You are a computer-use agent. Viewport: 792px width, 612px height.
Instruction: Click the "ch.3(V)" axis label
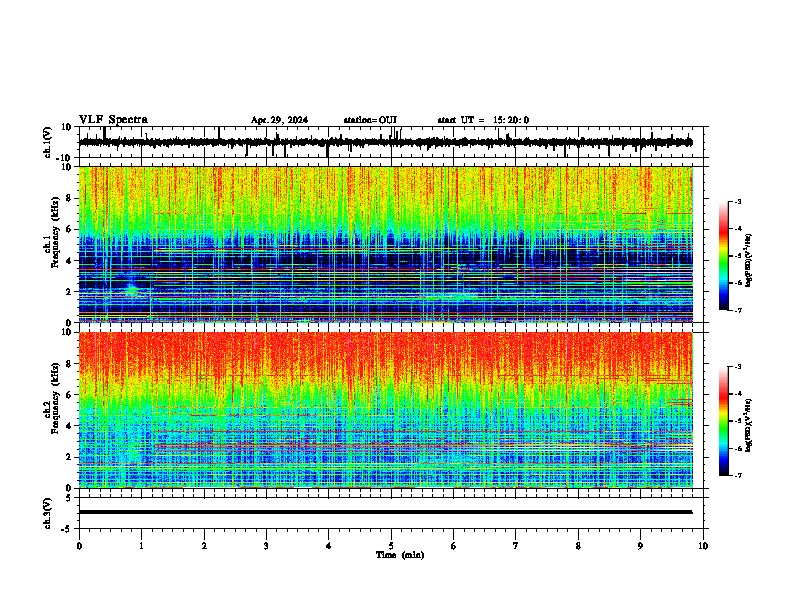[48, 513]
